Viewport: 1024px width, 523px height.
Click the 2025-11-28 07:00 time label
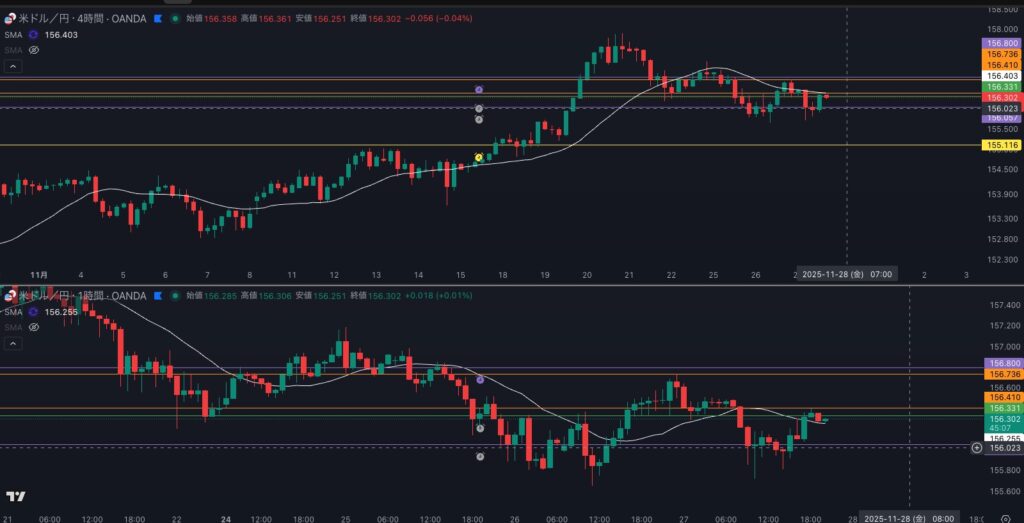point(846,273)
